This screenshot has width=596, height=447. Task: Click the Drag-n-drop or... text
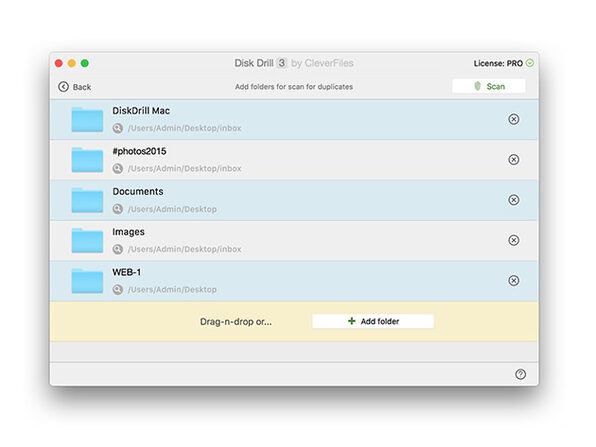[236, 322]
